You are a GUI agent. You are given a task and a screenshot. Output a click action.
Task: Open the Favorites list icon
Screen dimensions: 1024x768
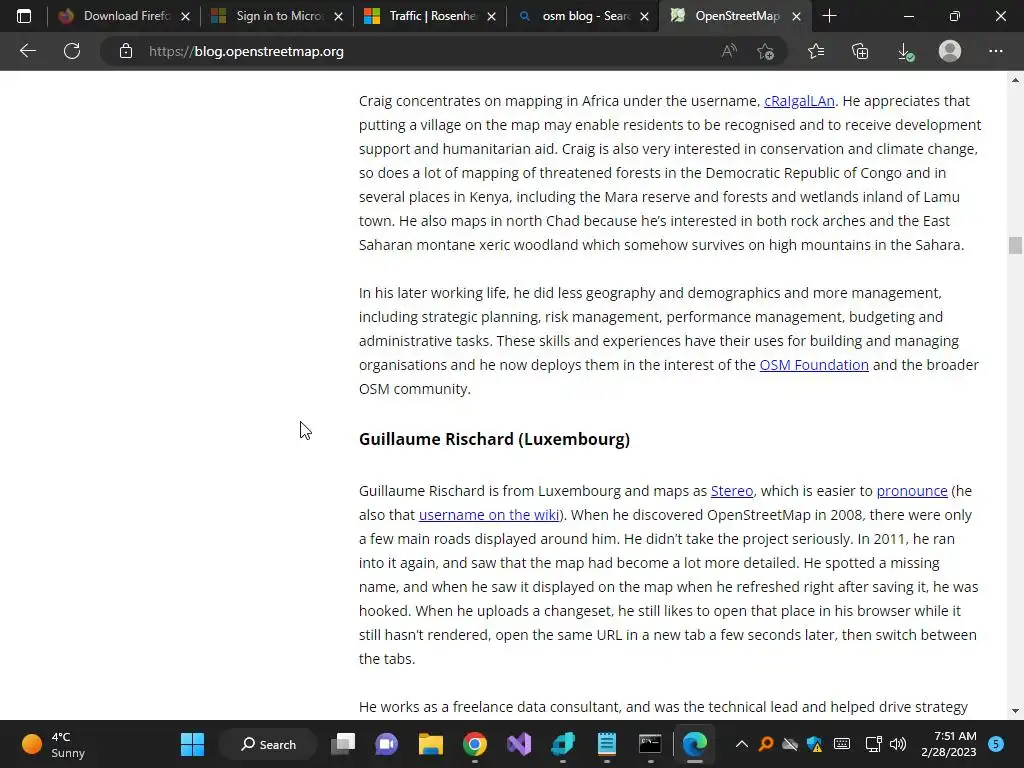(x=816, y=51)
